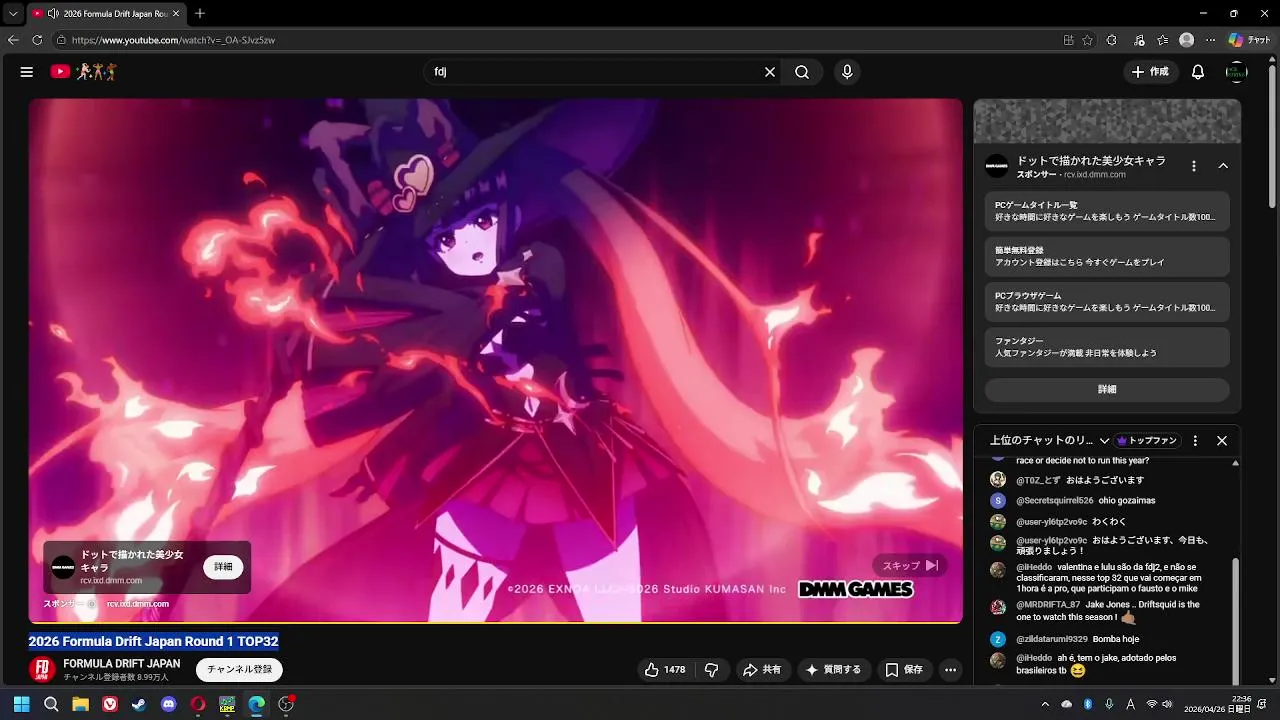Open the 上位のチャットのリプレイ dropdown
The height and width of the screenshot is (720, 1280).
1050,440
